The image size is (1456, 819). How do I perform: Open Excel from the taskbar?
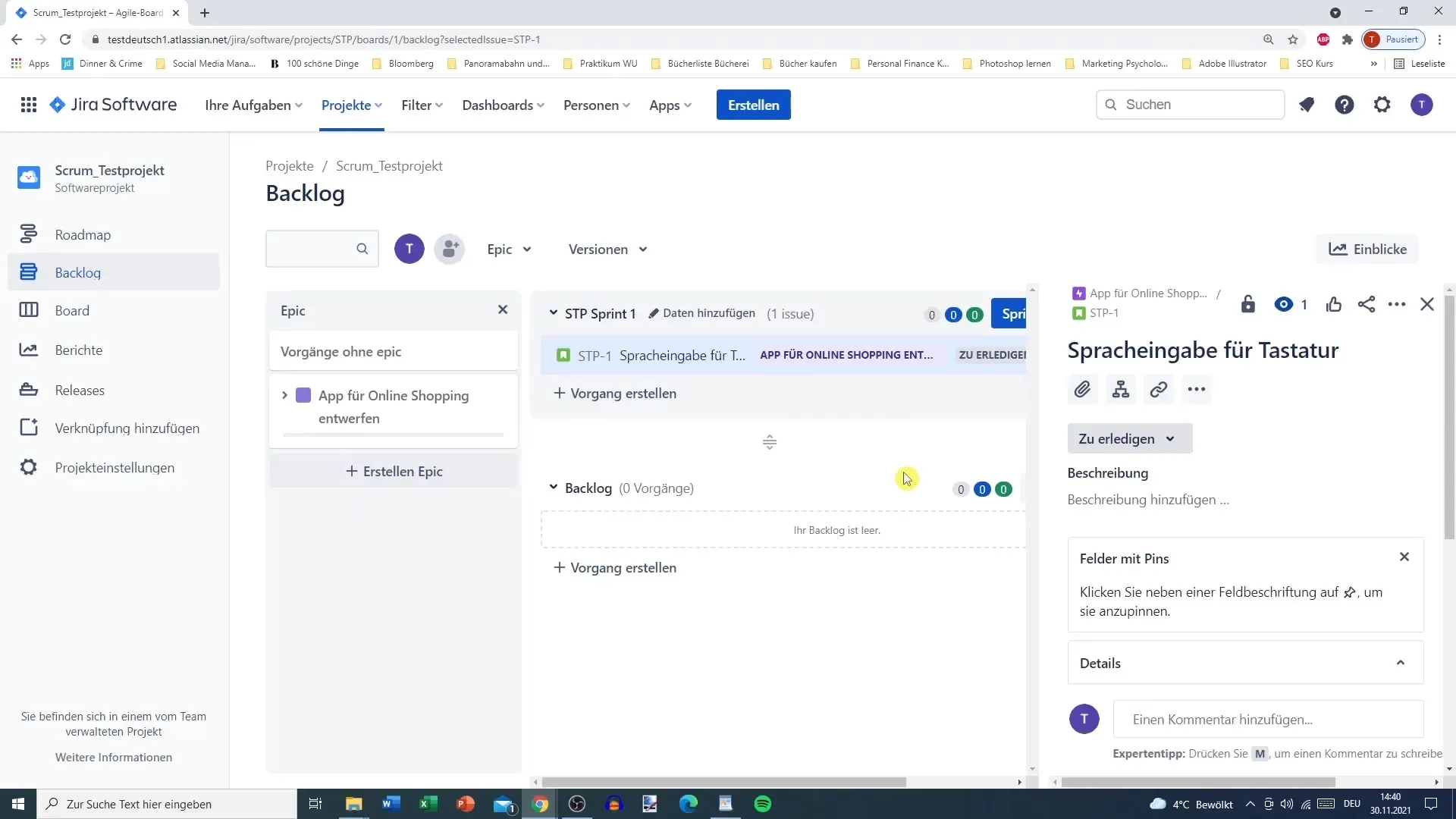pyautogui.click(x=428, y=804)
